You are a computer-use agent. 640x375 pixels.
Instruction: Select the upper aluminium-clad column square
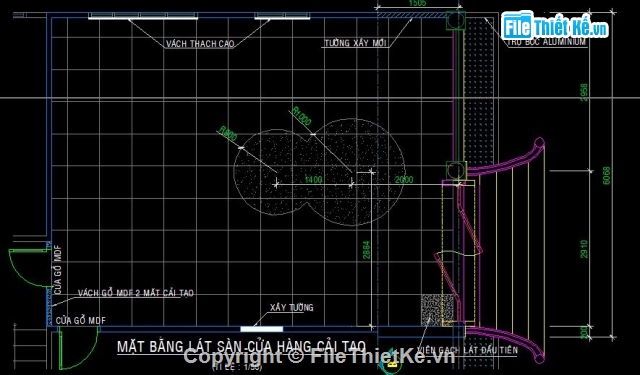pos(456,20)
